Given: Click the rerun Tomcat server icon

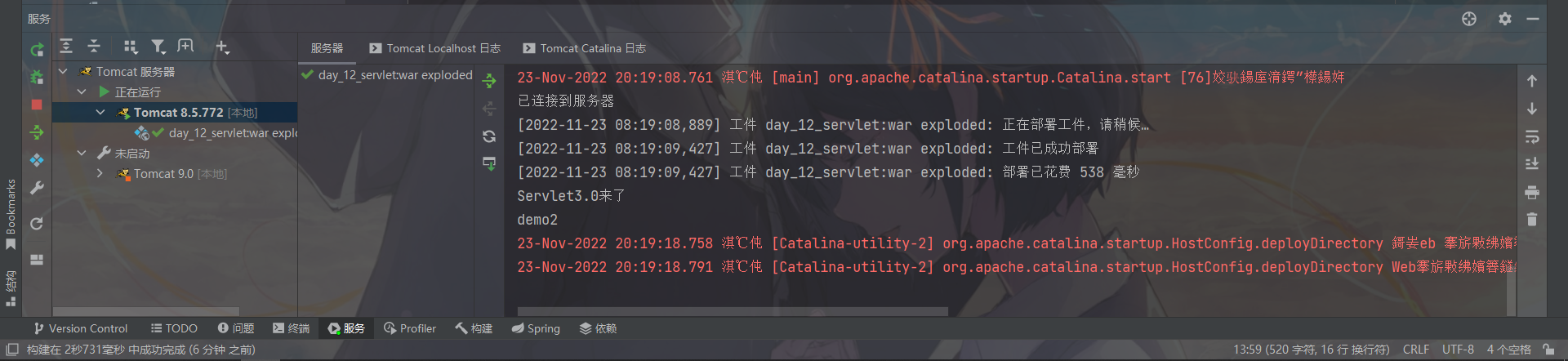Looking at the screenshot, I should pyautogui.click(x=37, y=50).
